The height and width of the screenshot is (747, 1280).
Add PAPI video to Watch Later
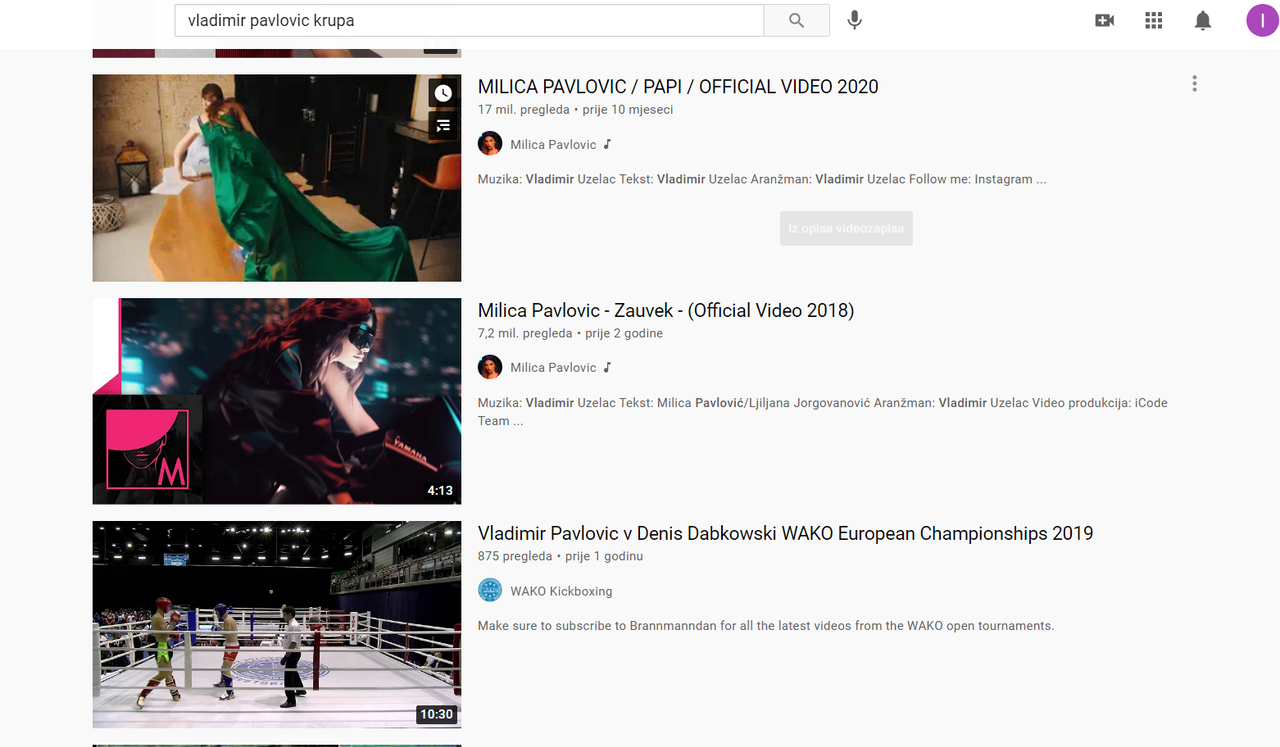(443, 93)
